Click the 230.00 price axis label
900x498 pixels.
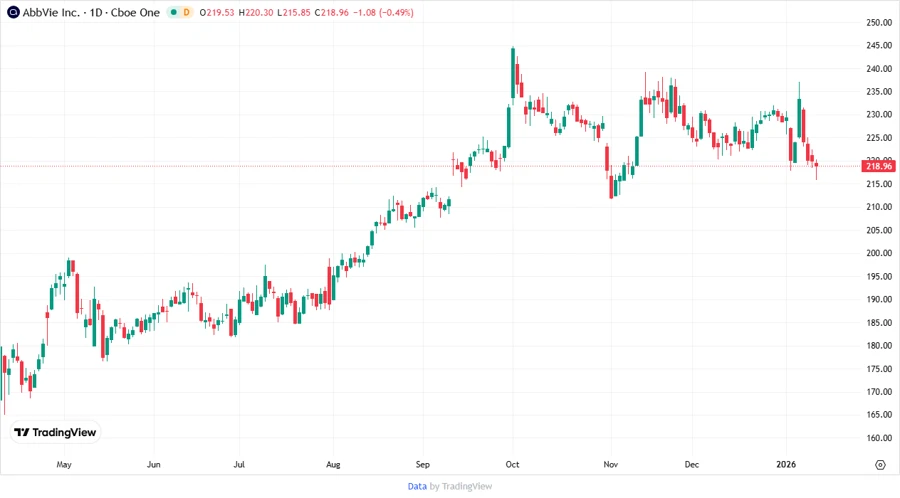(x=879, y=114)
